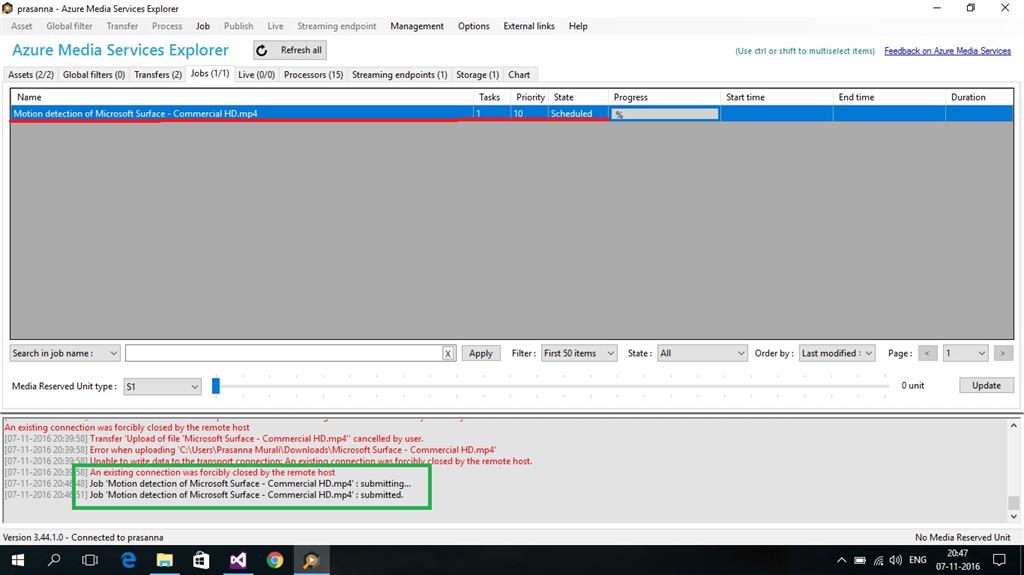Viewport: 1024px width, 575px height.
Task: Open Windows Search from the taskbar
Action: click(54, 560)
